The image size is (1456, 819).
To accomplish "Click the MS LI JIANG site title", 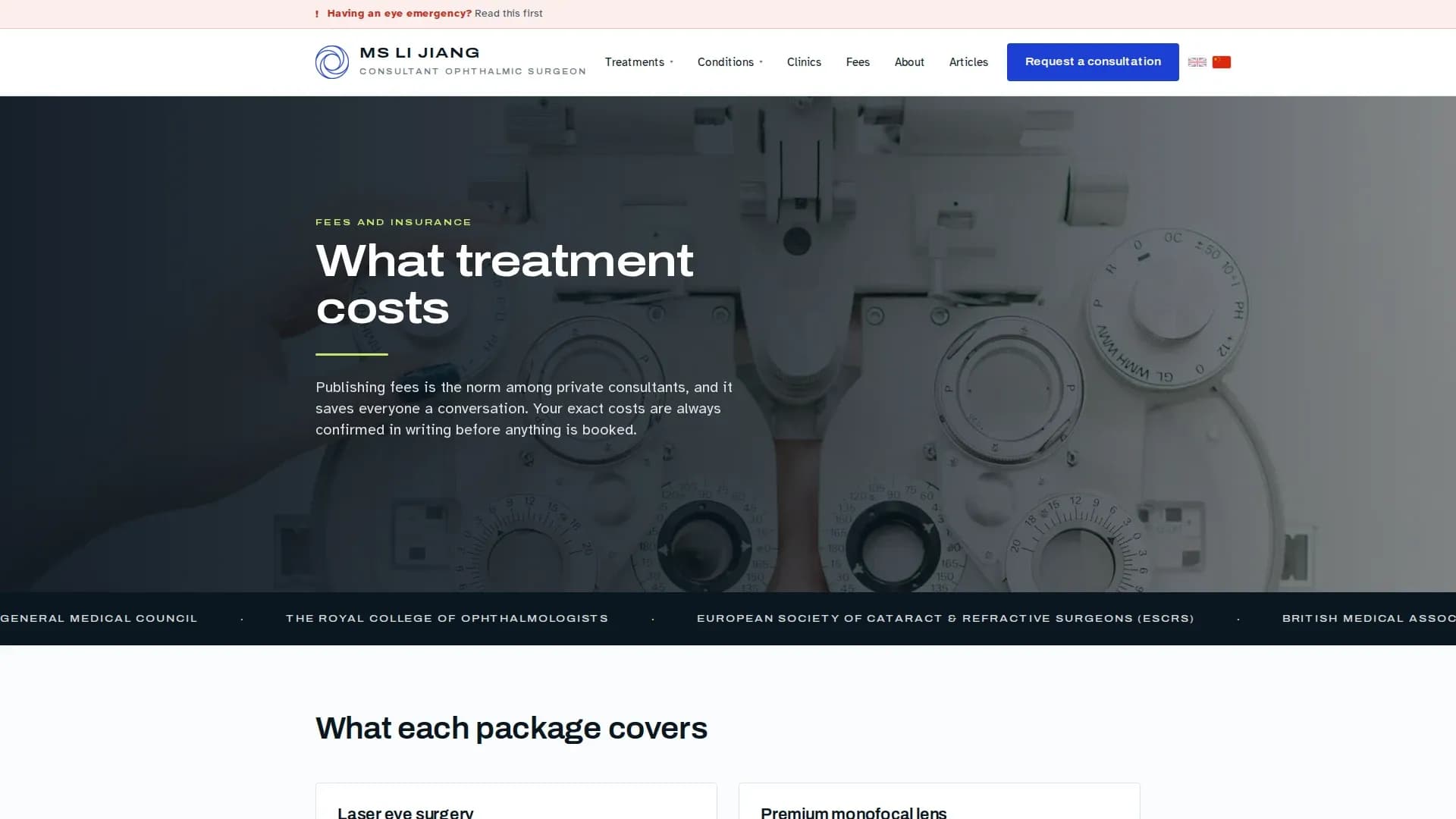I will [419, 53].
